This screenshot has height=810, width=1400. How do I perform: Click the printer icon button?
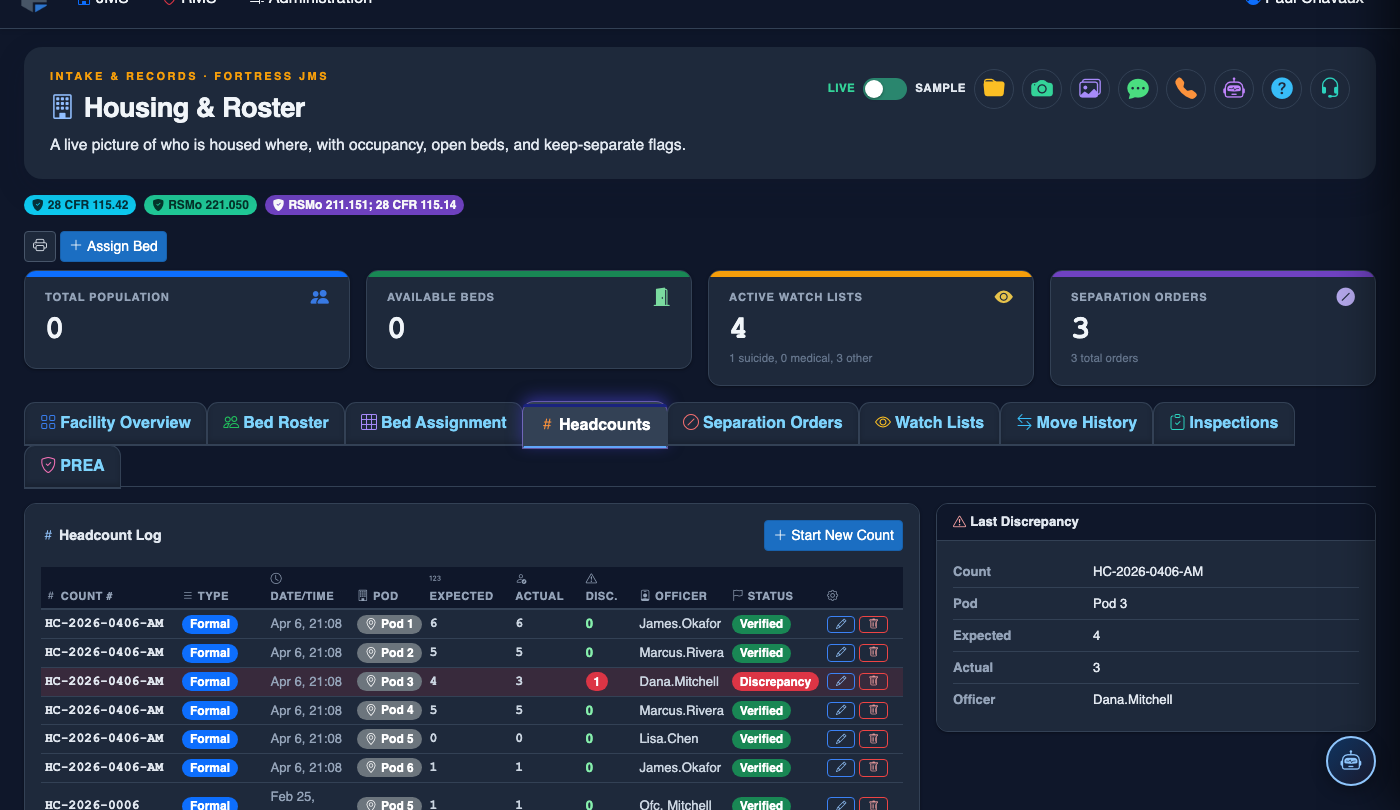tap(40, 246)
